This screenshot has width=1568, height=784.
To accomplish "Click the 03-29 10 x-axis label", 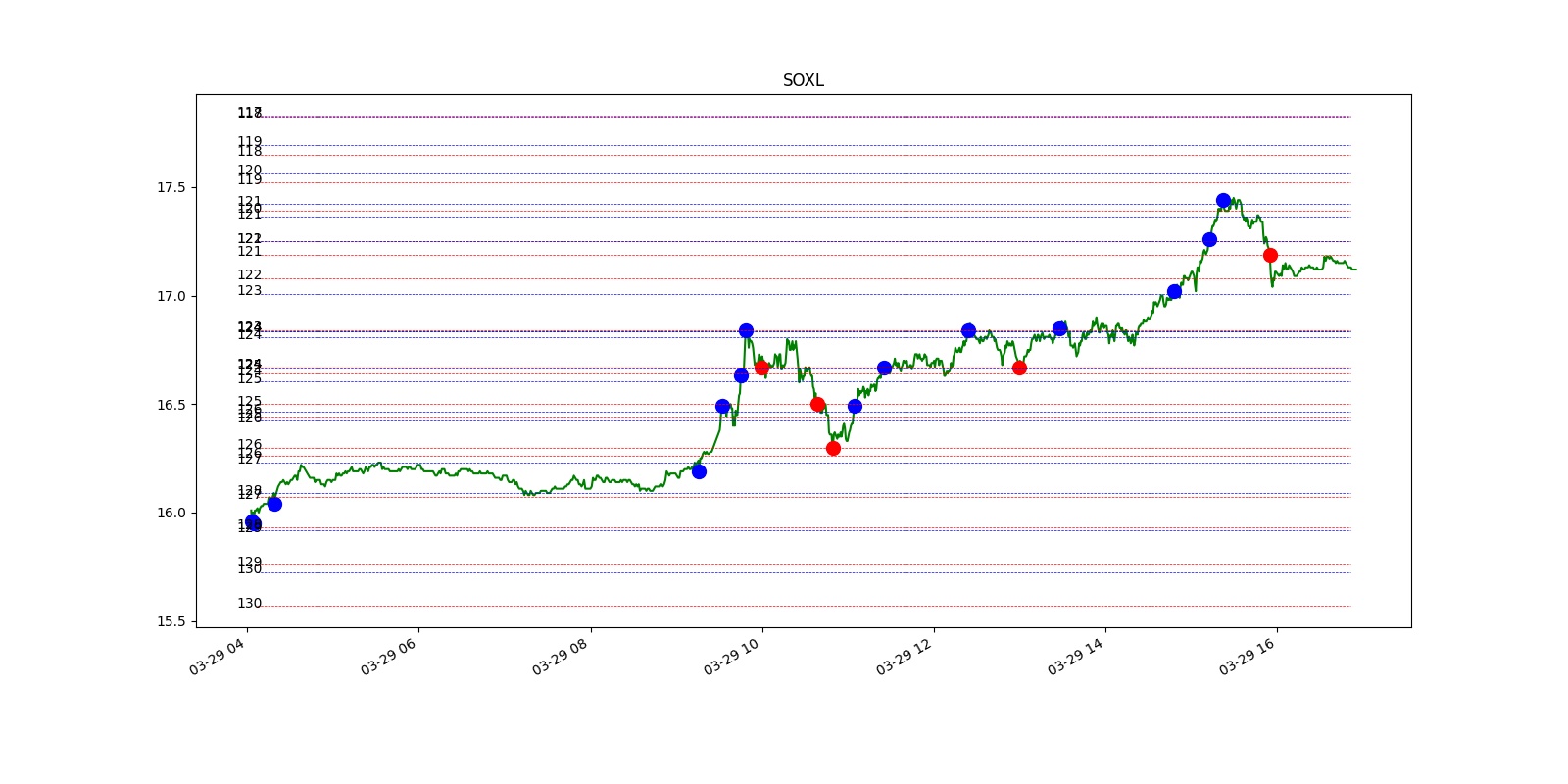I will coord(731,656).
